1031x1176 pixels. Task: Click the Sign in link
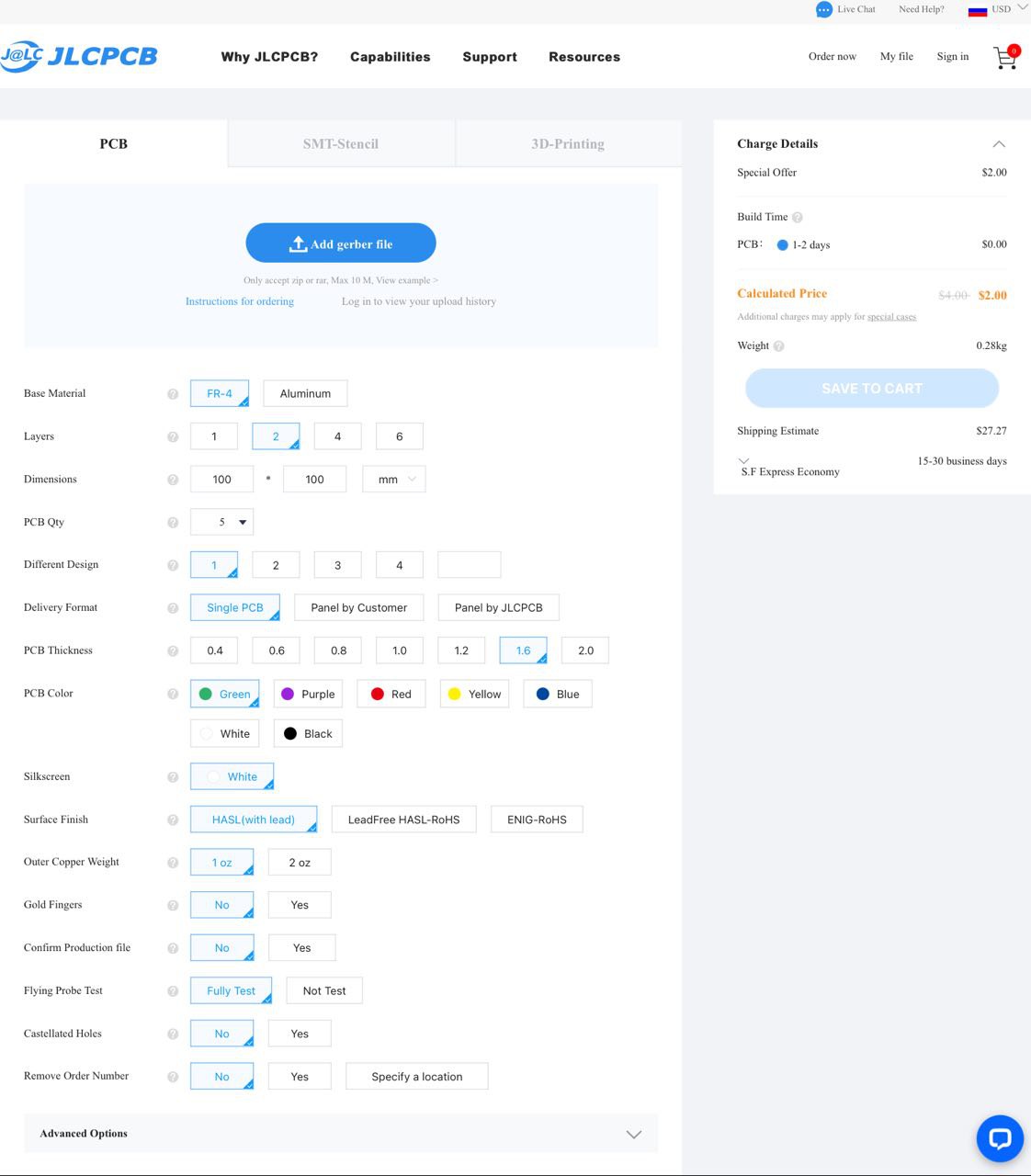pyautogui.click(x=953, y=57)
